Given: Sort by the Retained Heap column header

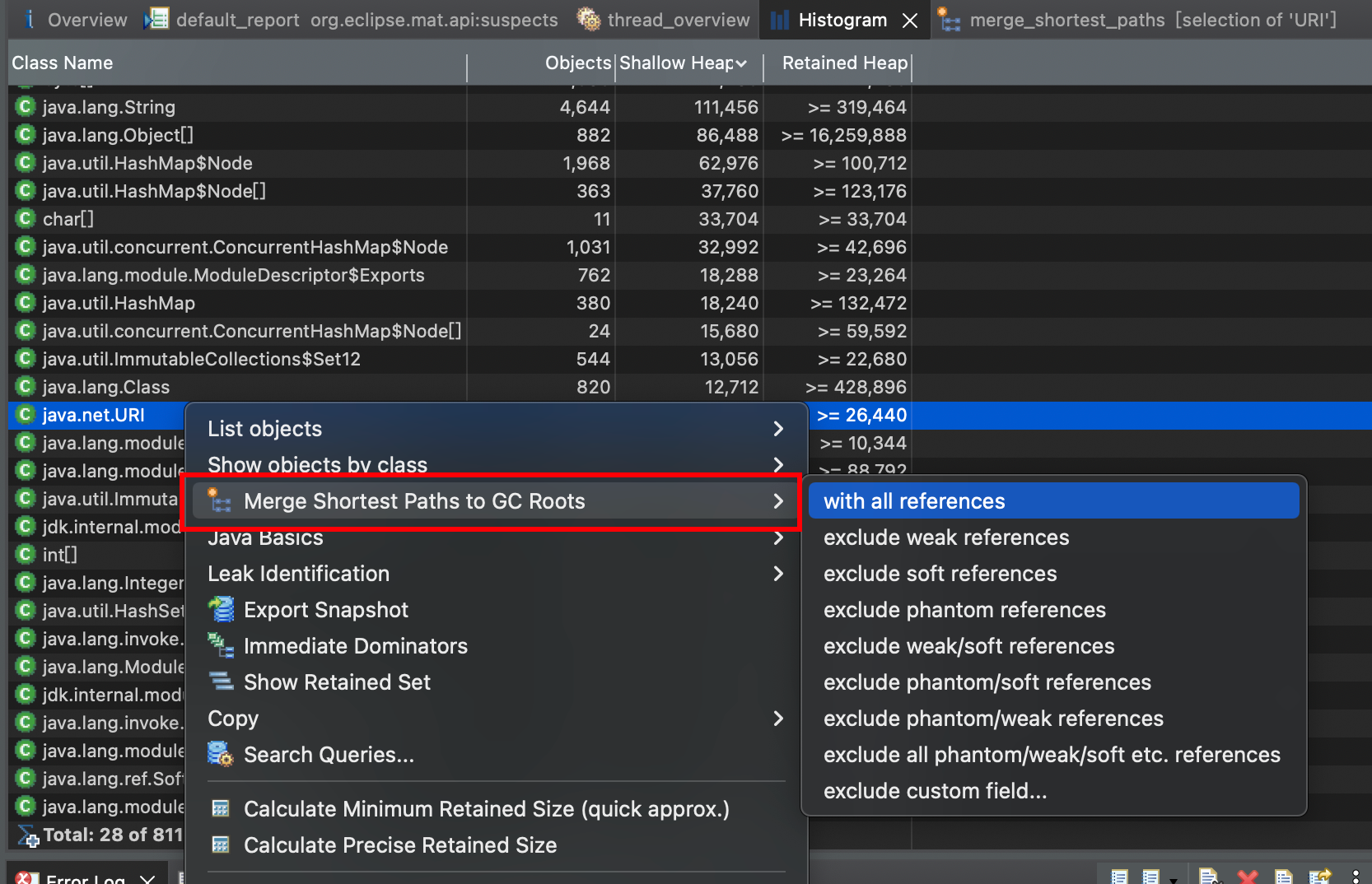Looking at the screenshot, I should point(838,63).
